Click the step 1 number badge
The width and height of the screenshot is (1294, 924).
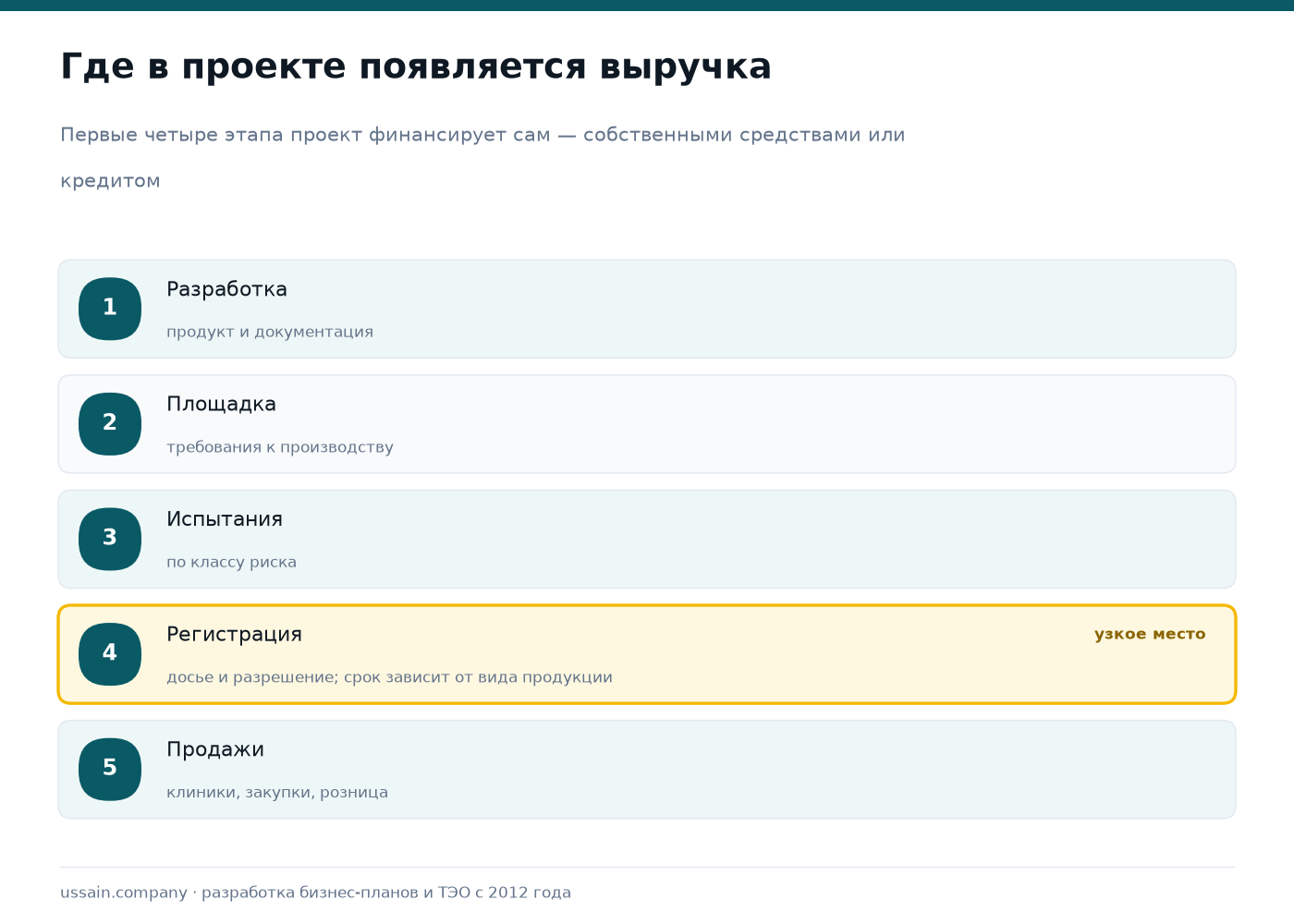pyautogui.click(x=110, y=309)
